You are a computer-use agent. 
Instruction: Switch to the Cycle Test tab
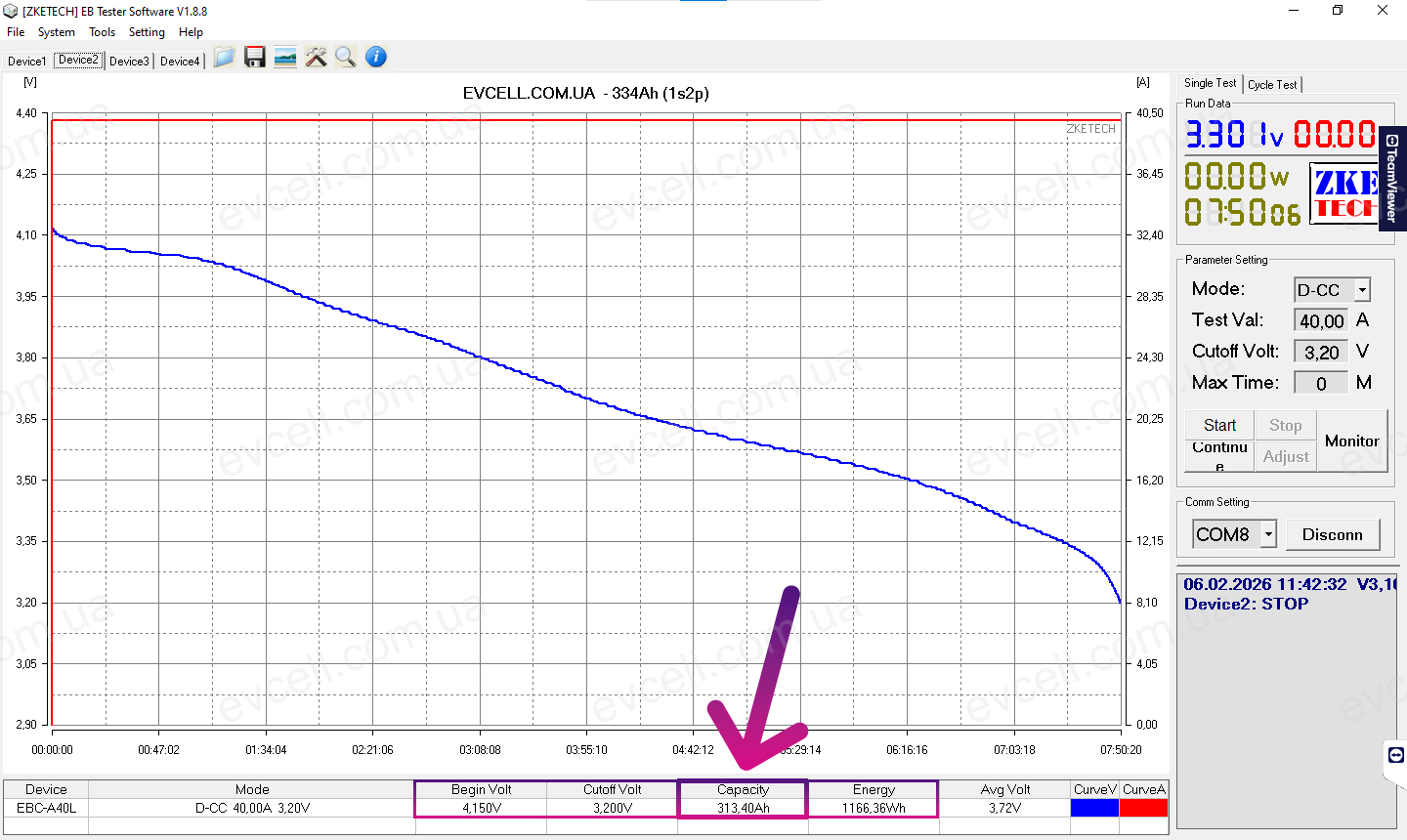pos(1272,85)
